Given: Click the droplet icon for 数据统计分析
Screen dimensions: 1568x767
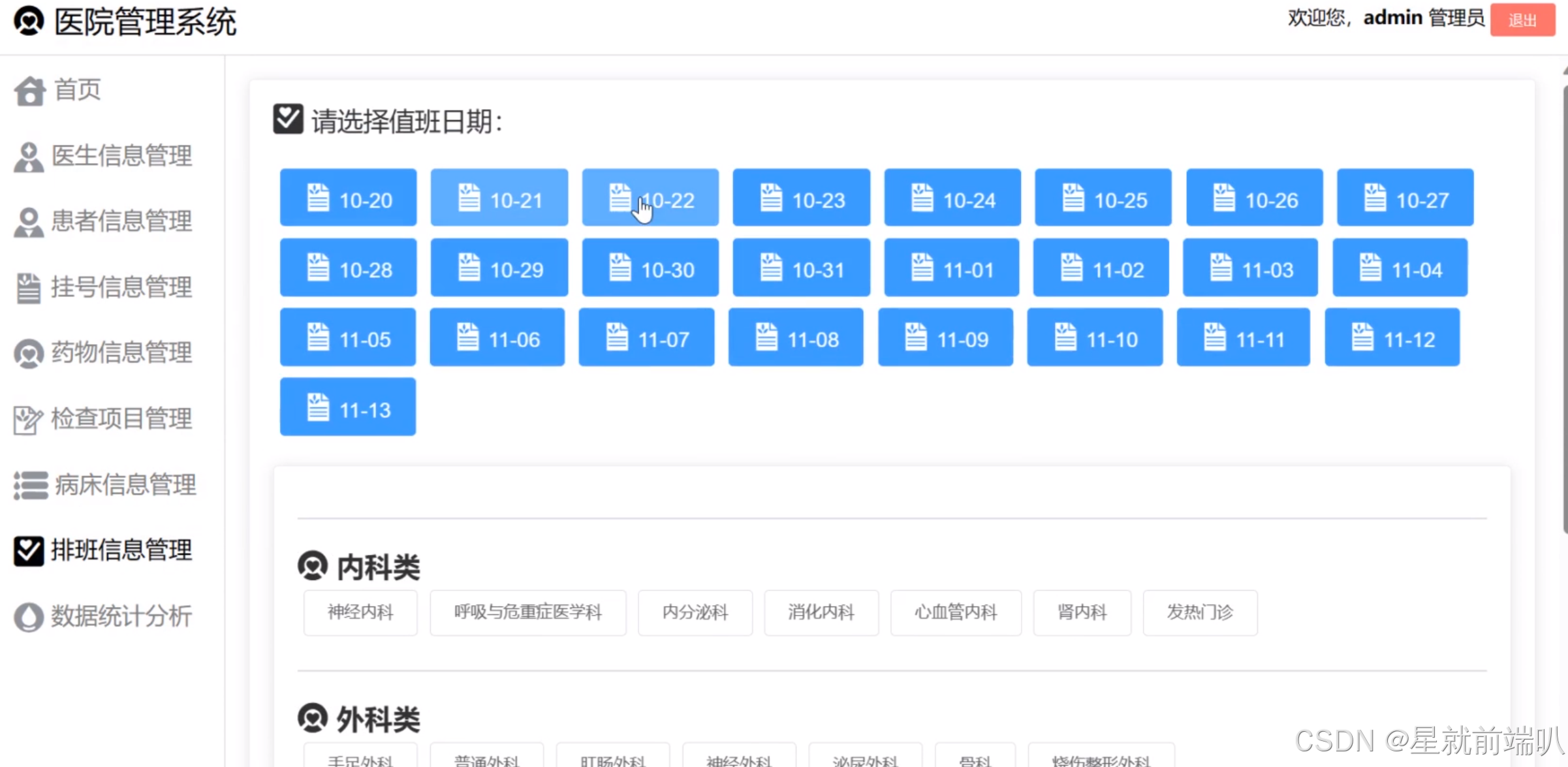Looking at the screenshot, I should point(28,617).
